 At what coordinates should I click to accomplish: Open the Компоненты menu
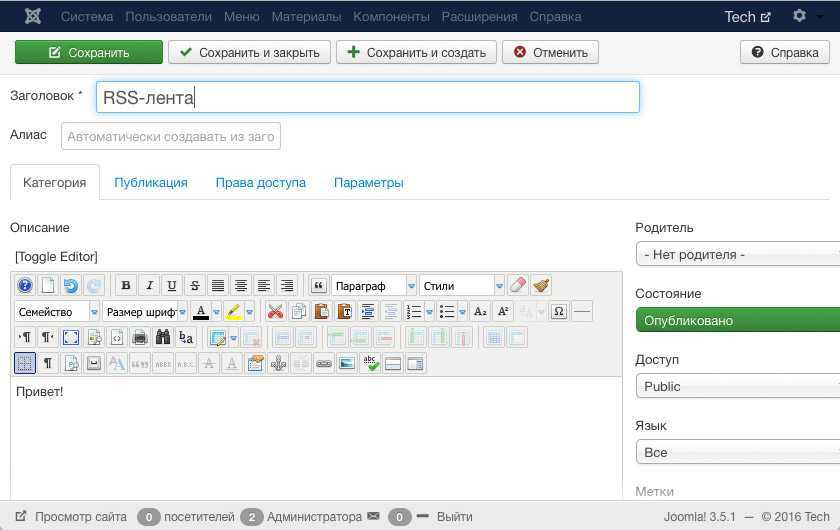coord(391,17)
